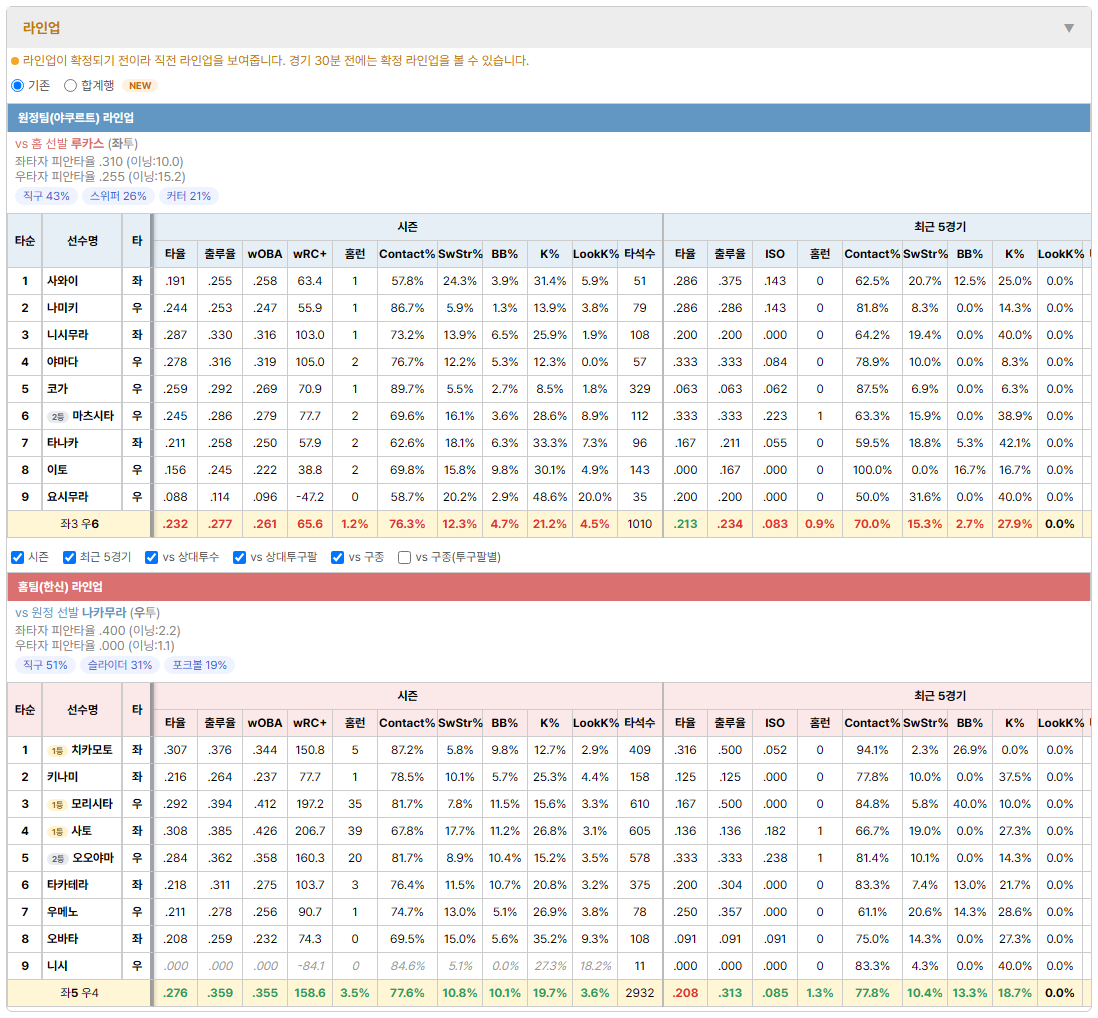Select the 기존 radio option
This screenshot has width=1098, height=1018.
point(18,85)
